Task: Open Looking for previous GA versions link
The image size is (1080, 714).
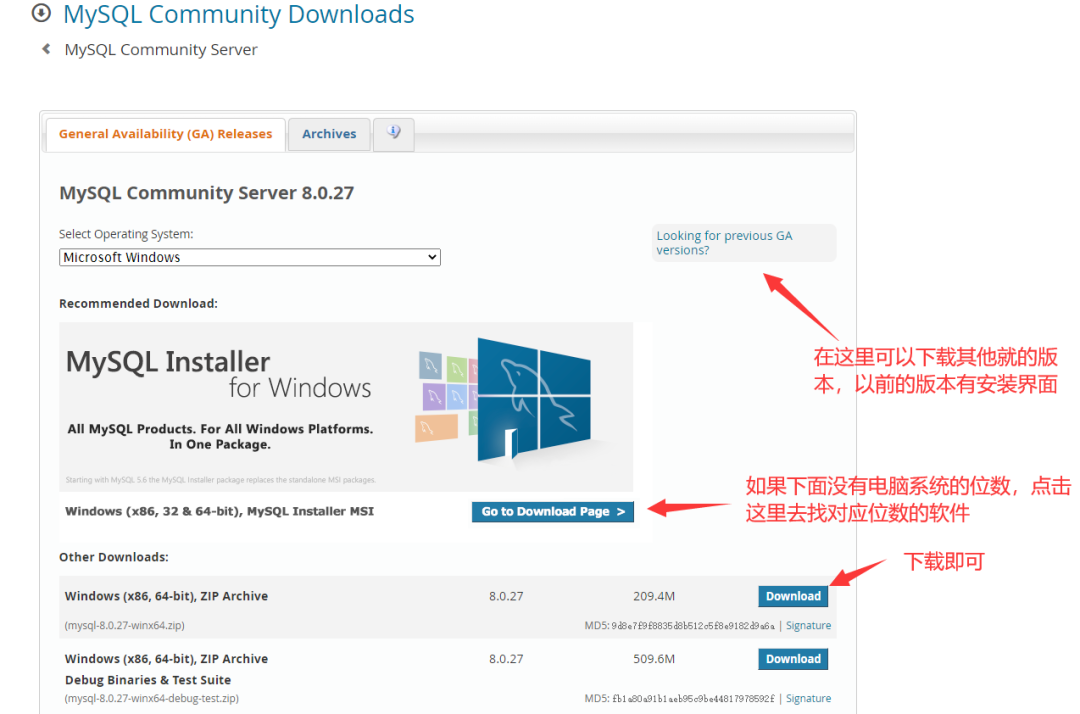Action: [724, 242]
